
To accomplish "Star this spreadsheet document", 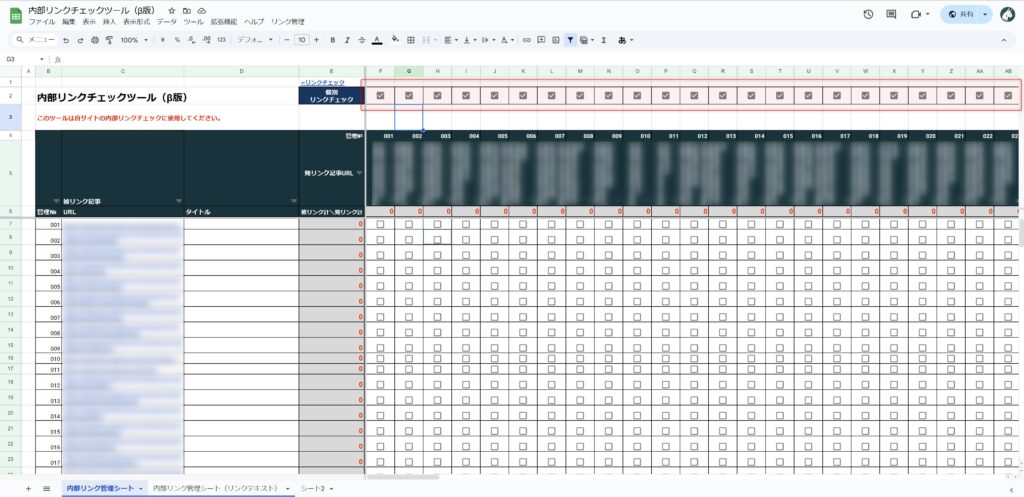I will [172, 9].
